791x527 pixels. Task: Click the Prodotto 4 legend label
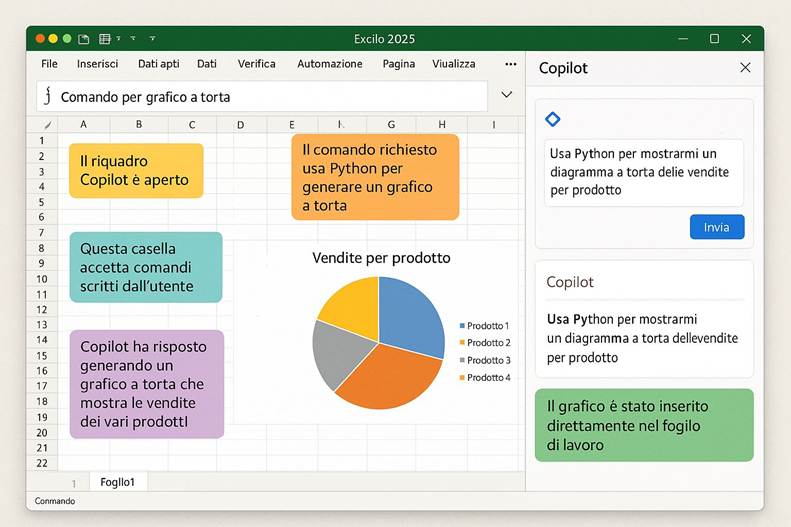(489, 377)
